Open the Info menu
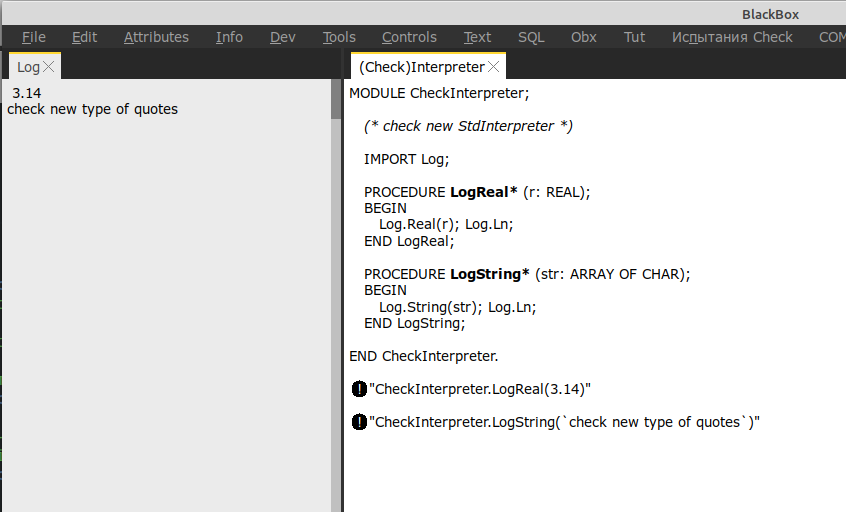The height and width of the screenshot is (512, 846). [x=229, y=37]
